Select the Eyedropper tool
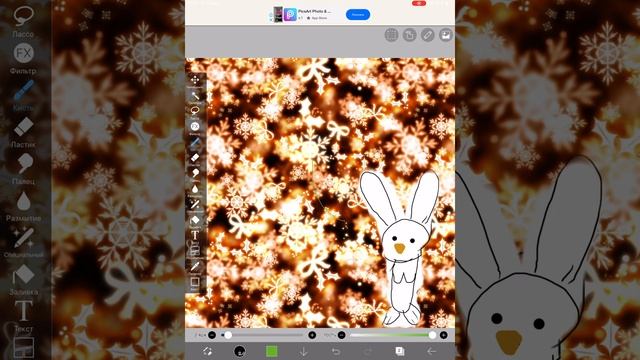The image size is (640, 360). [195, 266]
